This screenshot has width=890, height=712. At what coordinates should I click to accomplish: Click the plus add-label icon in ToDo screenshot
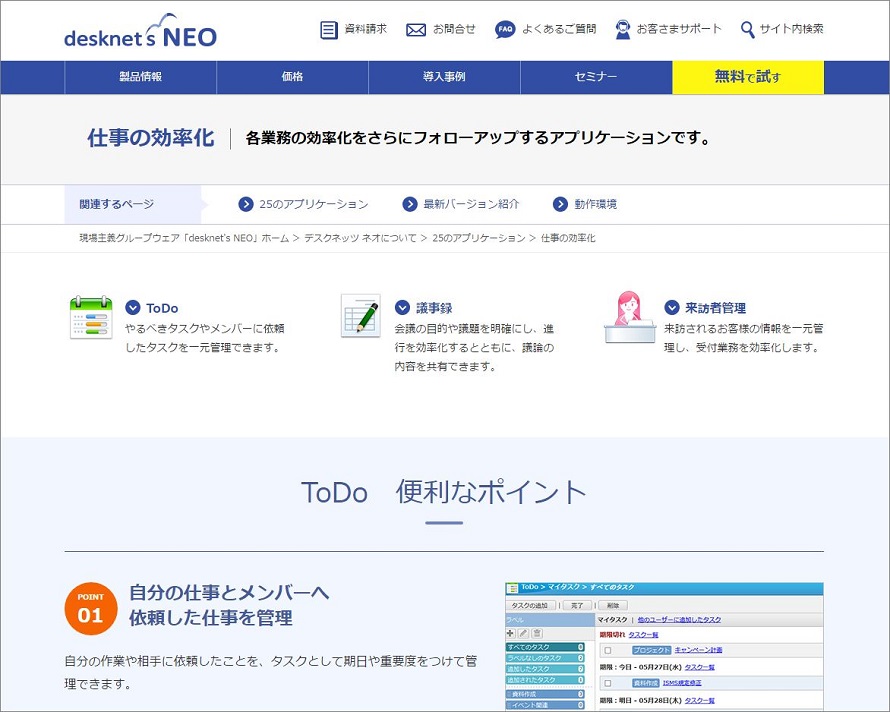(x=510, y=633)
